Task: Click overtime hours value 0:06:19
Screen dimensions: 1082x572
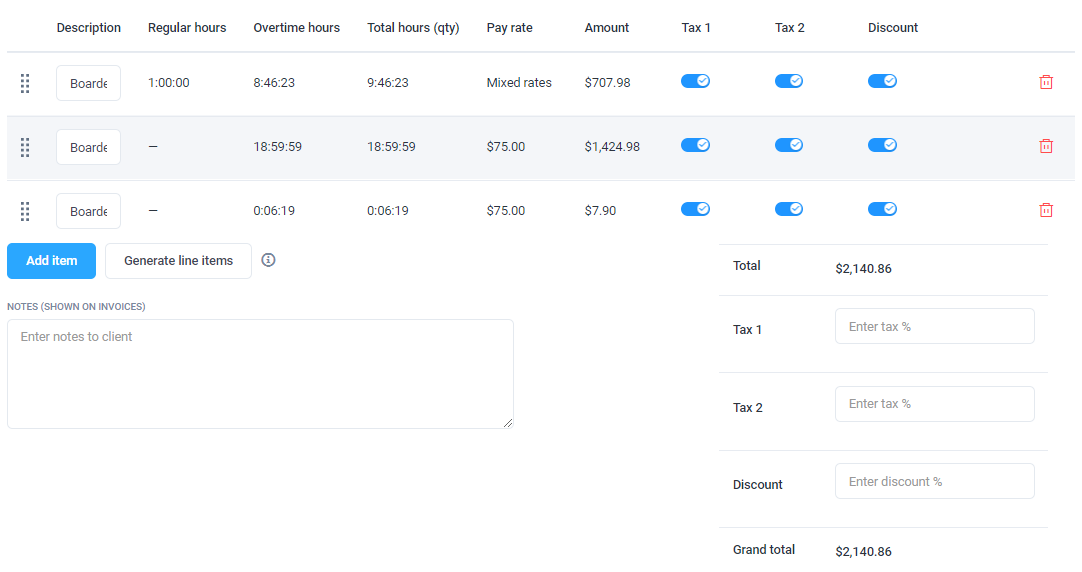Action: (x=274, y=211)
